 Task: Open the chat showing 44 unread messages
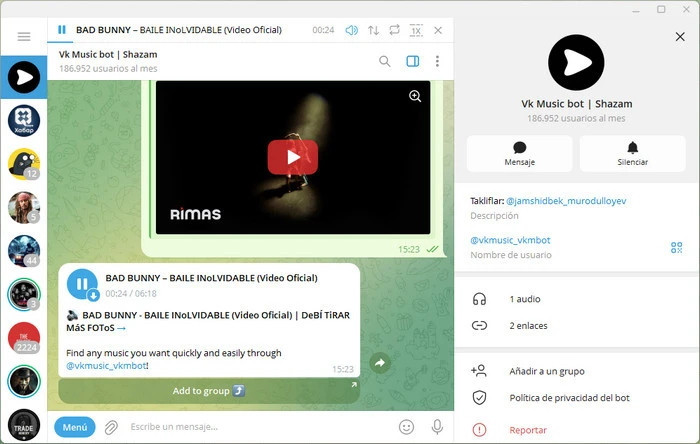coord(24,251)
